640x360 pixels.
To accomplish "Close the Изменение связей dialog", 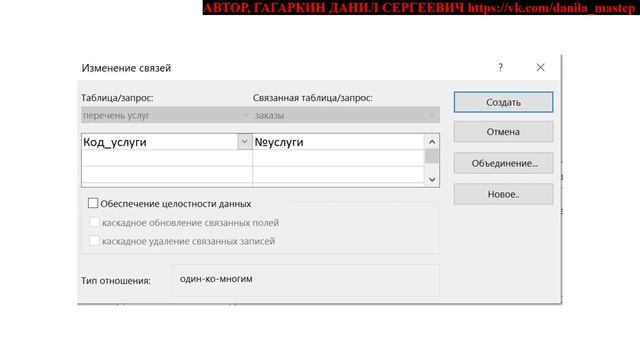I will pos(540,67).
